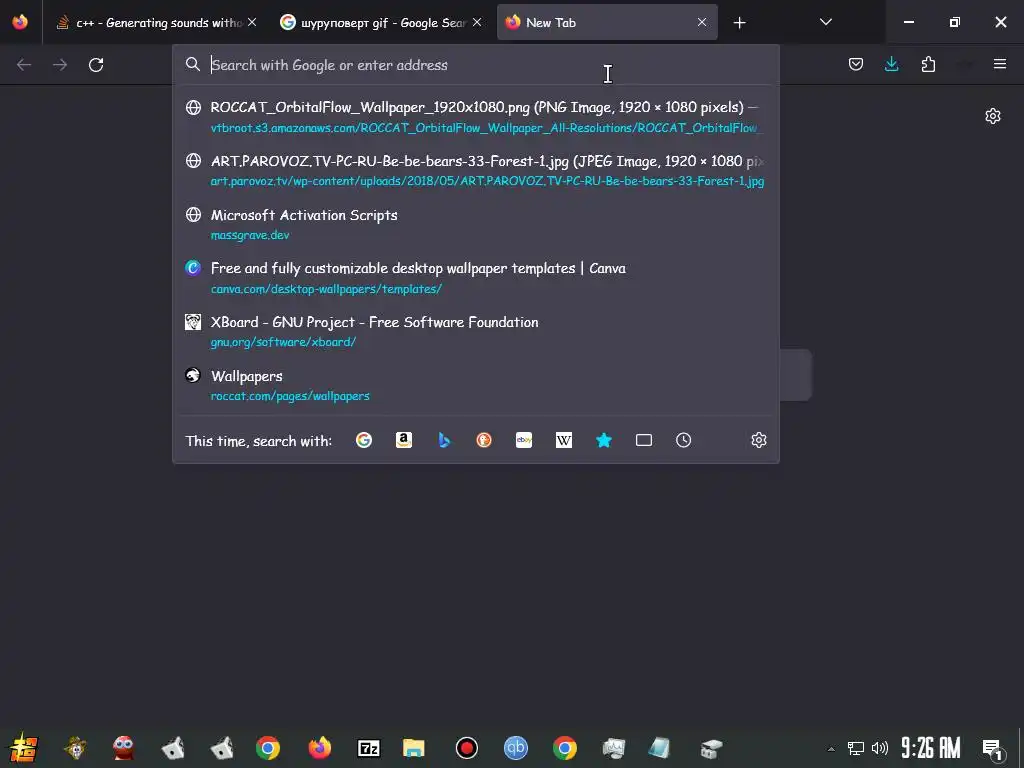Open Firefox application hamburger menu

[999, 64]
